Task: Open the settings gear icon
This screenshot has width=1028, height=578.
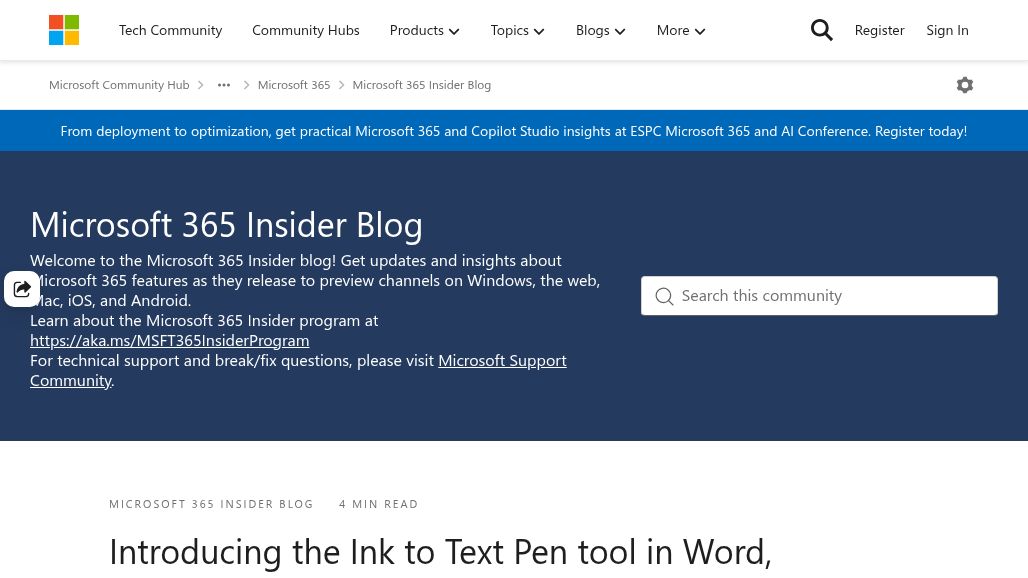Action: (x=964, y=85)
